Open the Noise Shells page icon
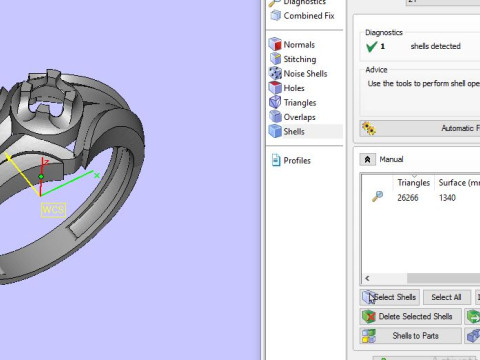This screenshot has width=480, height=360. [275, 73]
